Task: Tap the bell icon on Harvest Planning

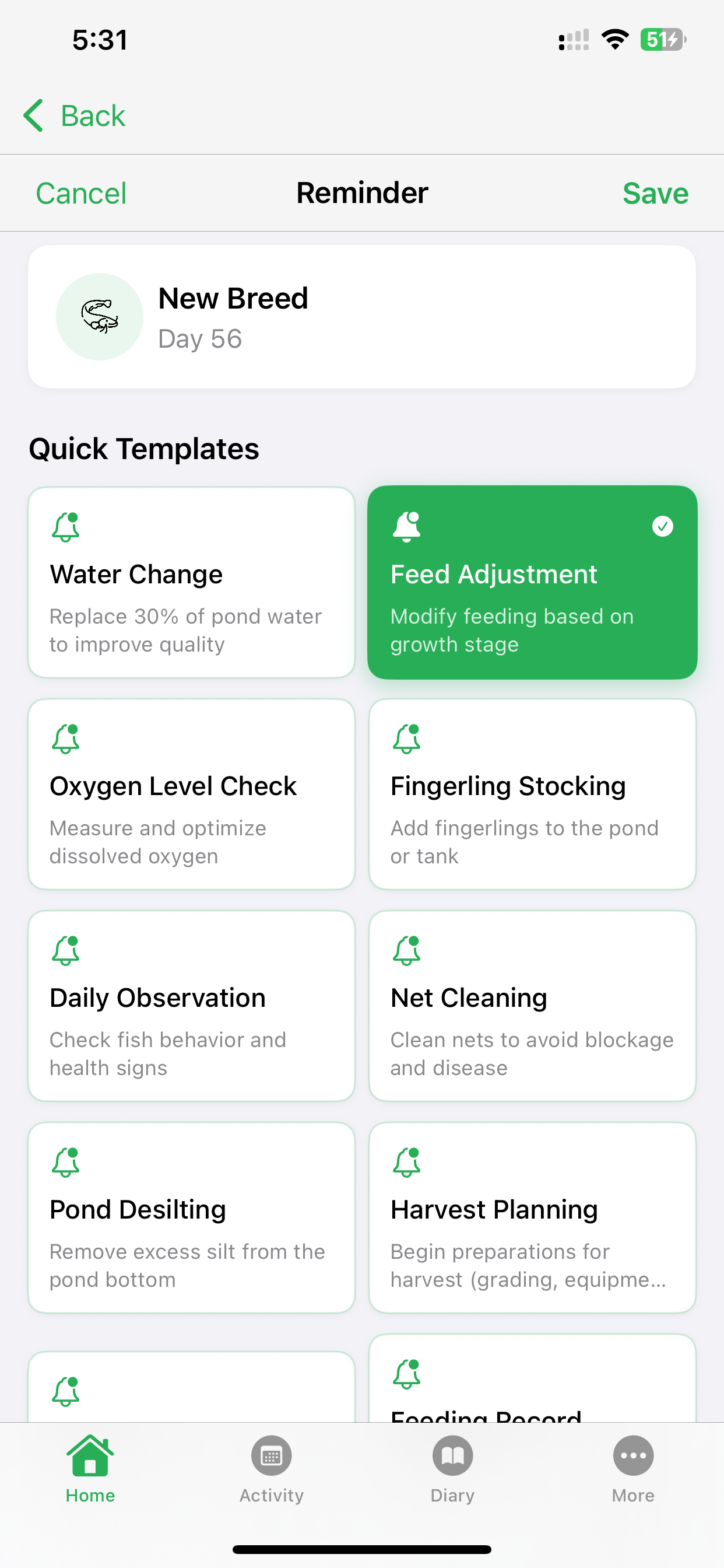Action: tap(406, 1162)
